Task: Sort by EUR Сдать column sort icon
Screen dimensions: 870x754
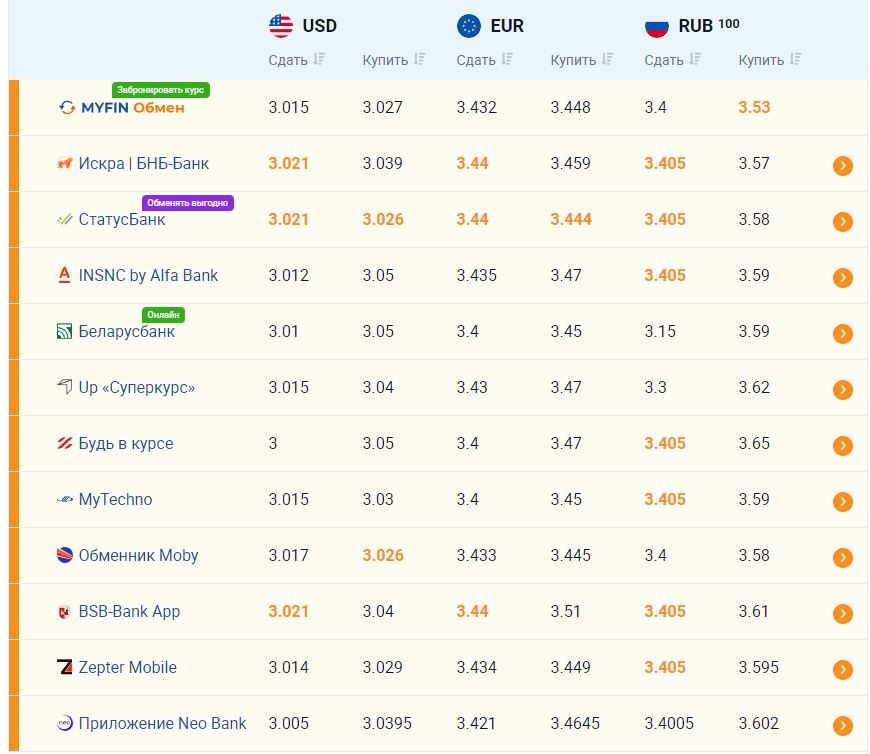Action: [x=507, y=59]
